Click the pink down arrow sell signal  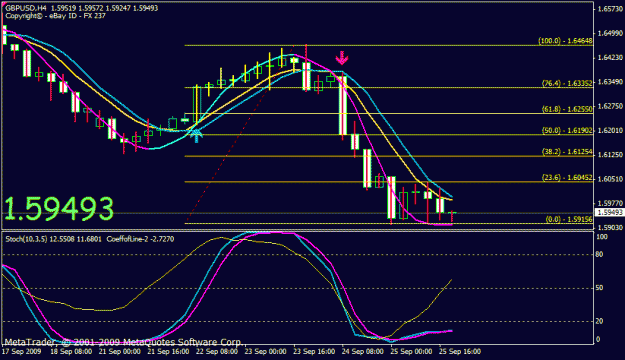pyautogui.click(x=342, y=58)
